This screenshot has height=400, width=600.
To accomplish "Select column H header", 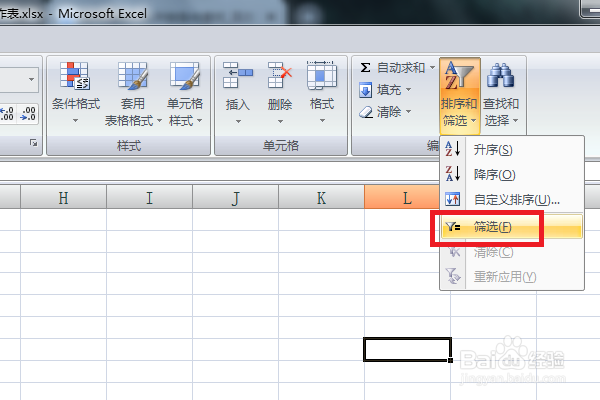I will (64, 198).
